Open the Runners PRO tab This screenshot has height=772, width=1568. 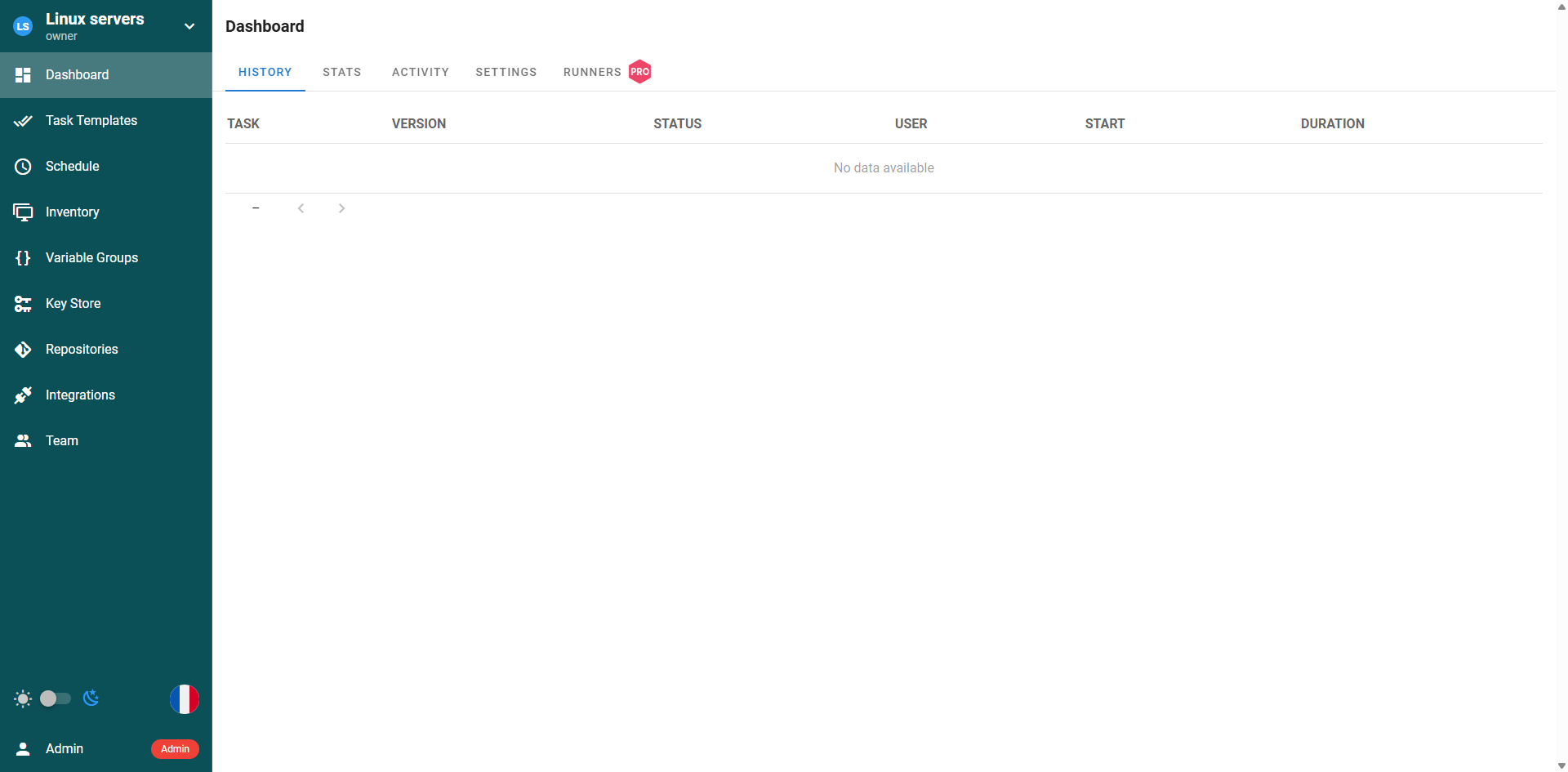tap(606, 72)
